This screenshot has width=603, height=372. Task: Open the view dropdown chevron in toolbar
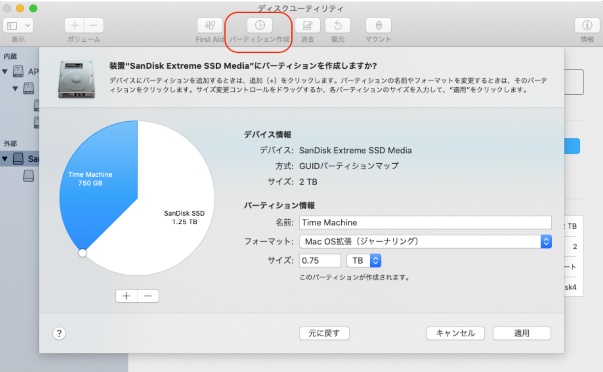(27, 26)
